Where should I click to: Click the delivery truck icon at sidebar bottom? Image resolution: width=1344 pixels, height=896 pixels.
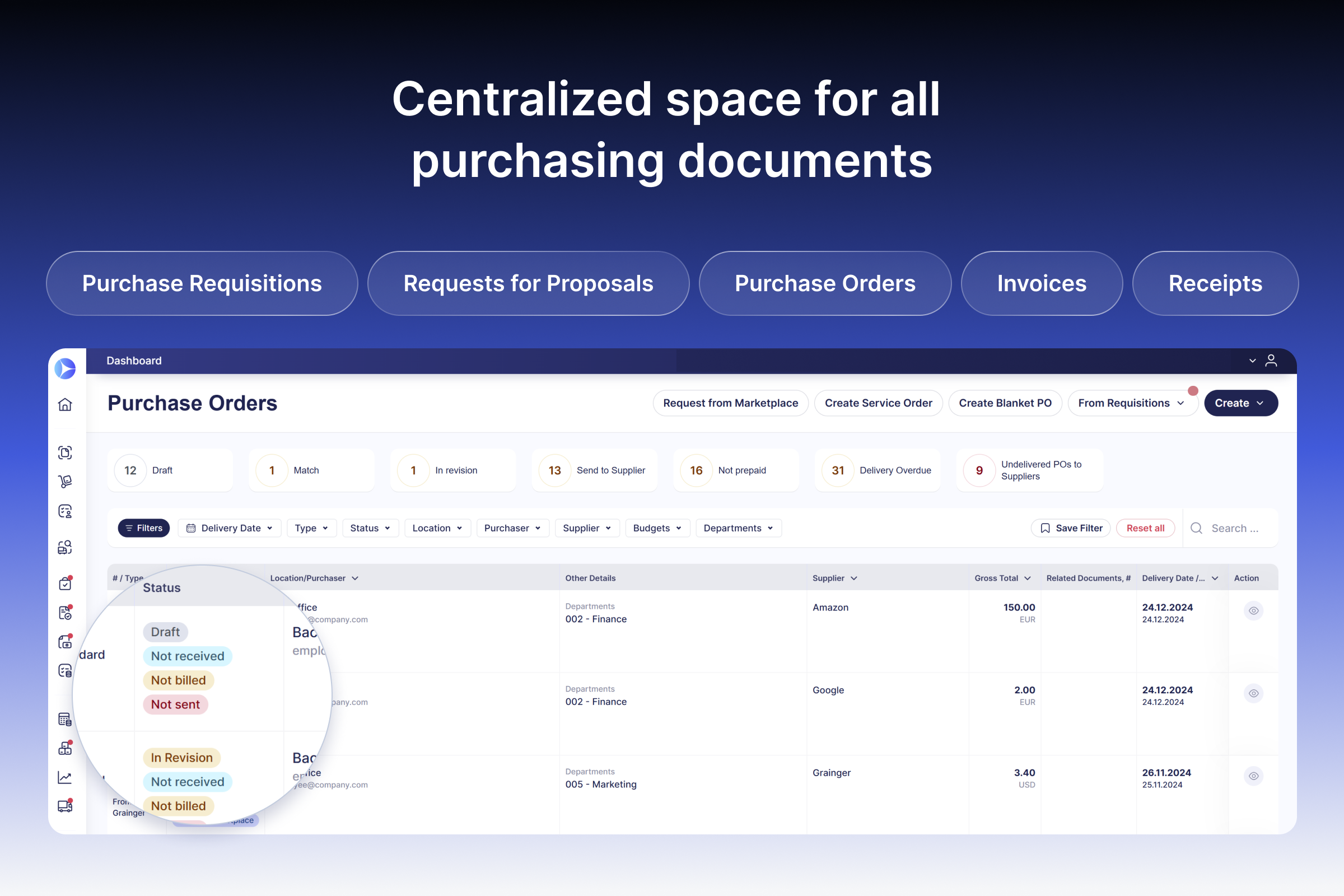pyautogui.click(x=65, y=806)
